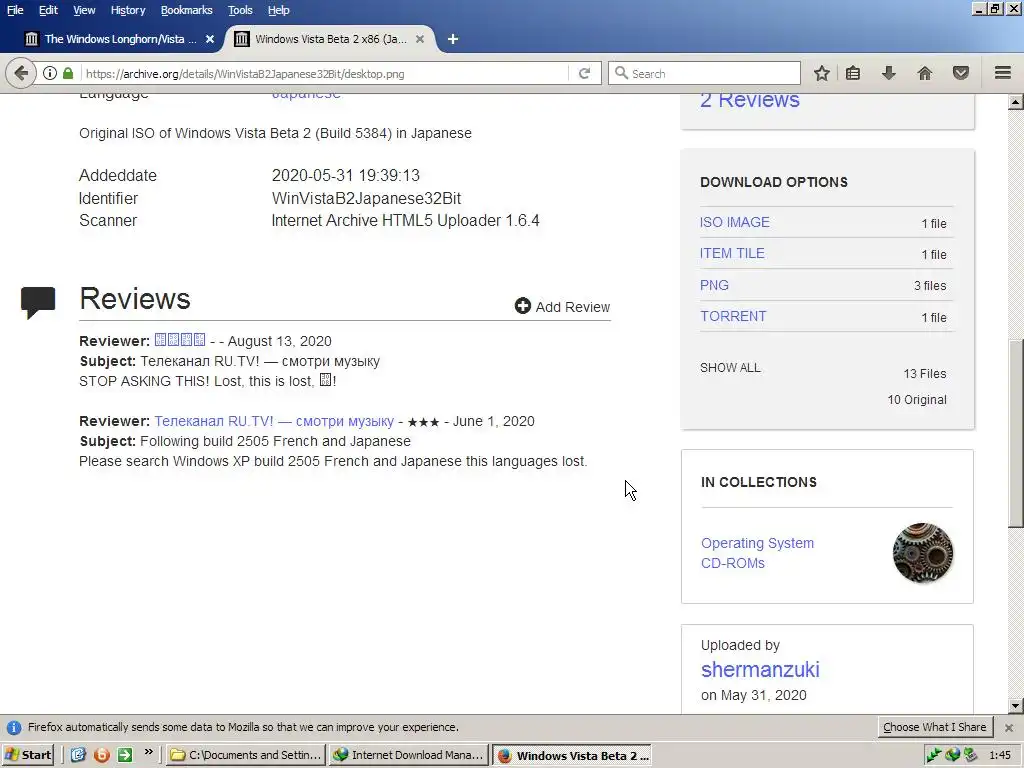Viewport: 1024px width, 768px height.
Task: Expand quick launch overflow chevron
Action: tap(148, 752)
